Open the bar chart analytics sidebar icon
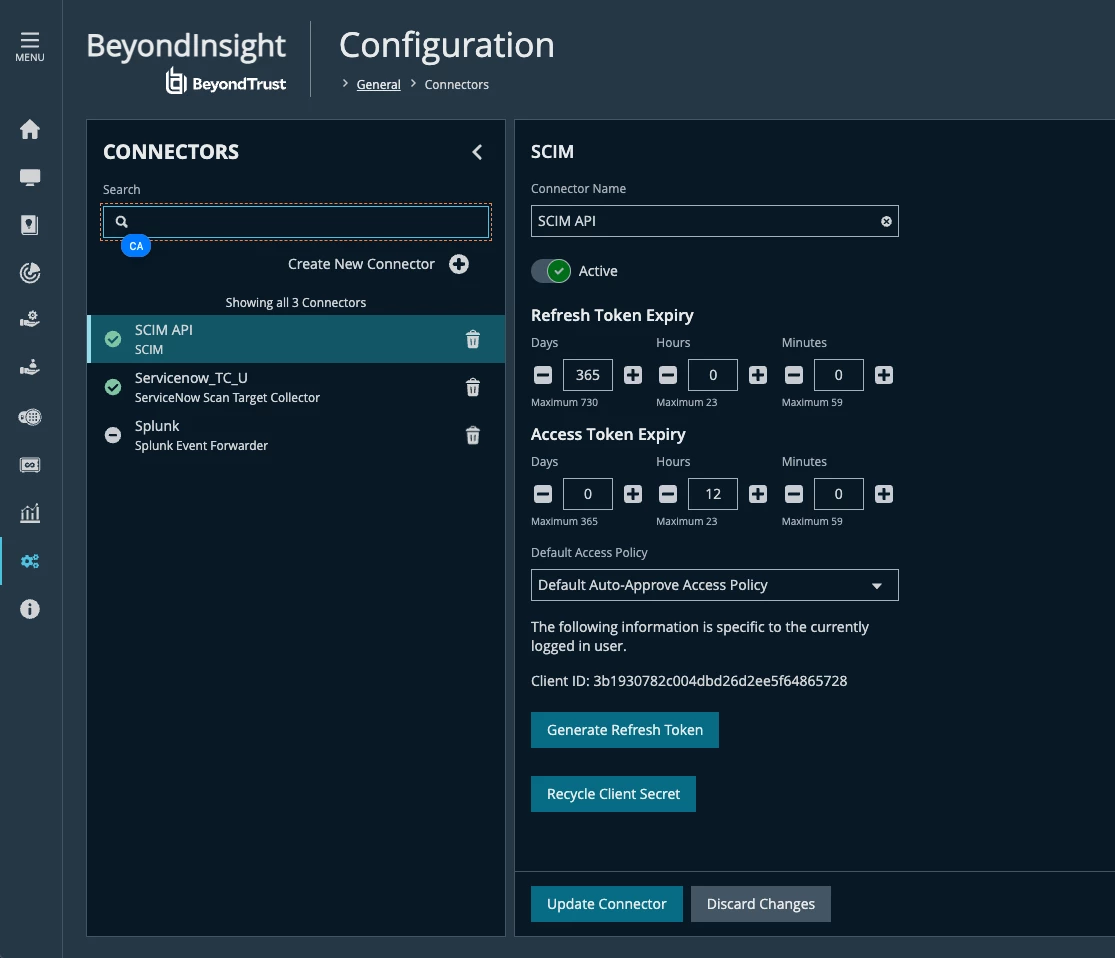1115x958 pixels. 30,513
